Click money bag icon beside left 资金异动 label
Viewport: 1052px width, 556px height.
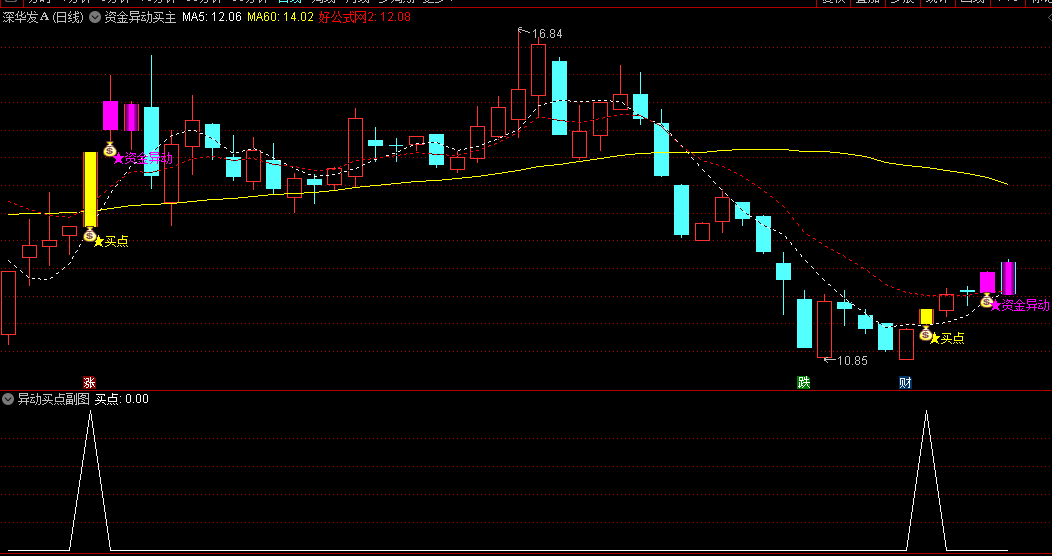pos(110,150)
